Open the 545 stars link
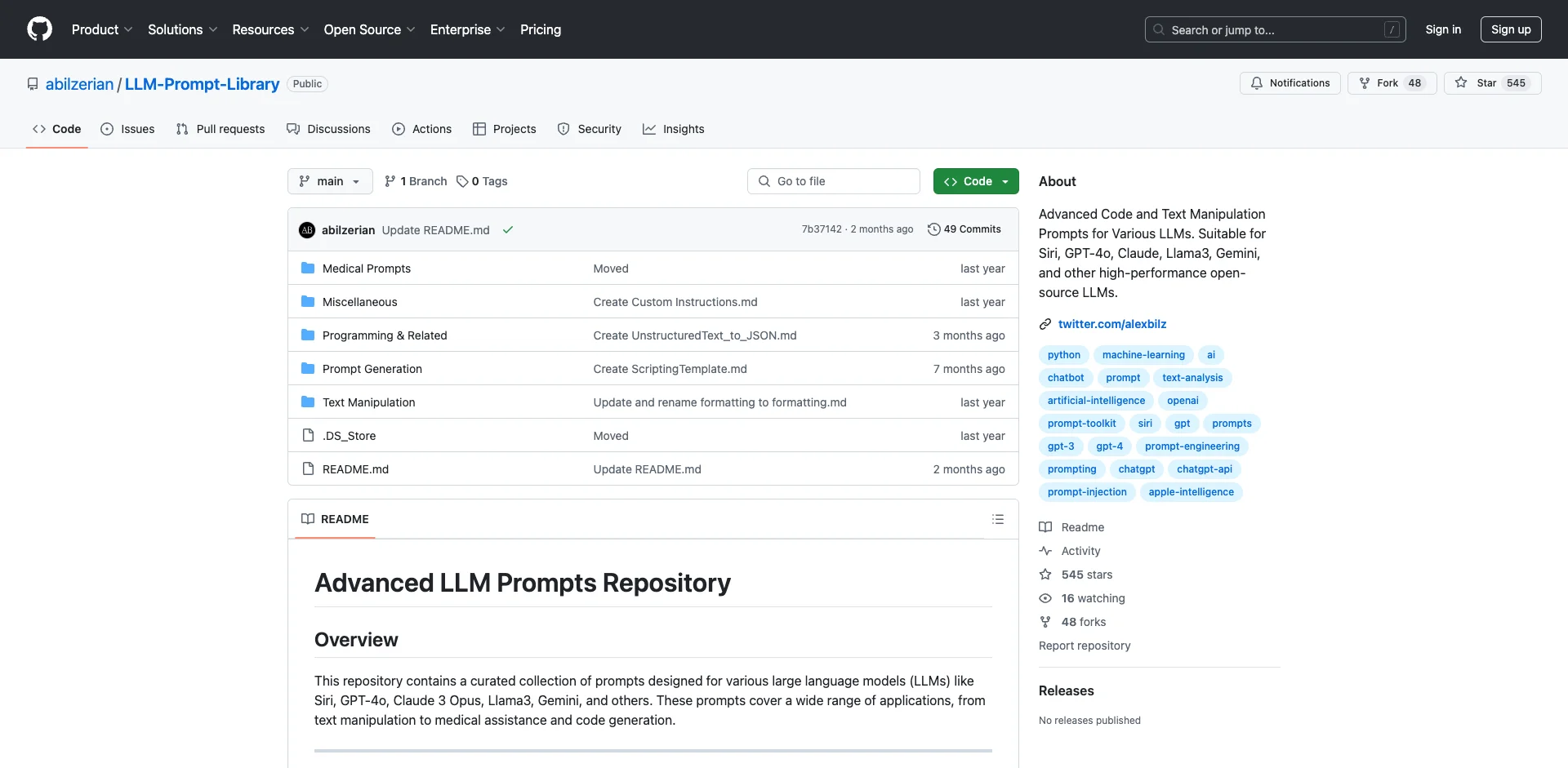The height and width of the screenshot is (768, 1568). coord(1087,575)
